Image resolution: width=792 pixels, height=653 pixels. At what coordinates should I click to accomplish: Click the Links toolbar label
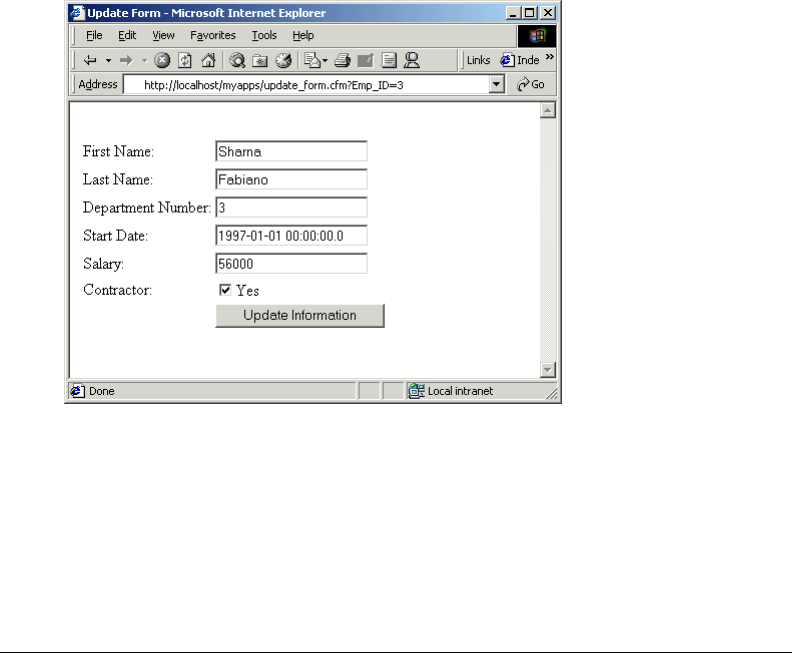coord(478,60)
